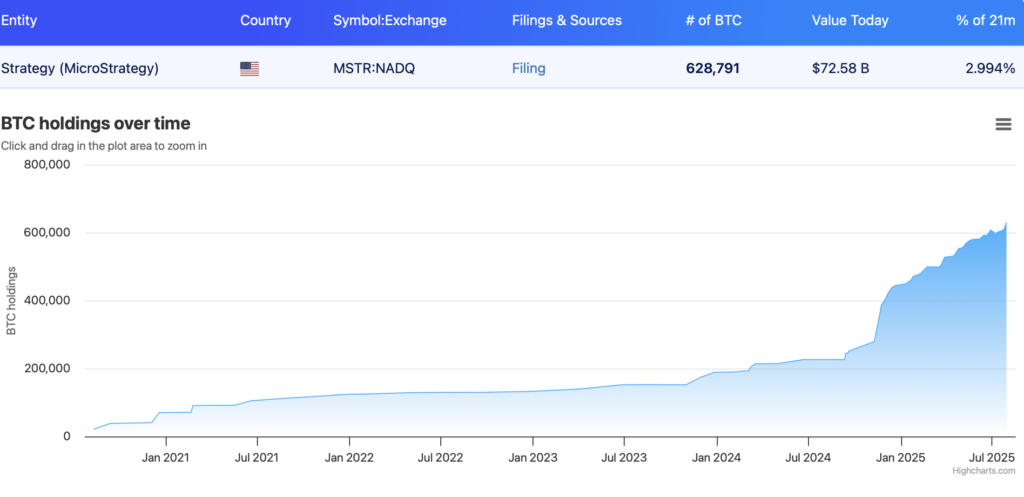This screenshot has height=497, width=1024.
Task: Click the Jul 2025 x-axis label
Action: (992, 457)
